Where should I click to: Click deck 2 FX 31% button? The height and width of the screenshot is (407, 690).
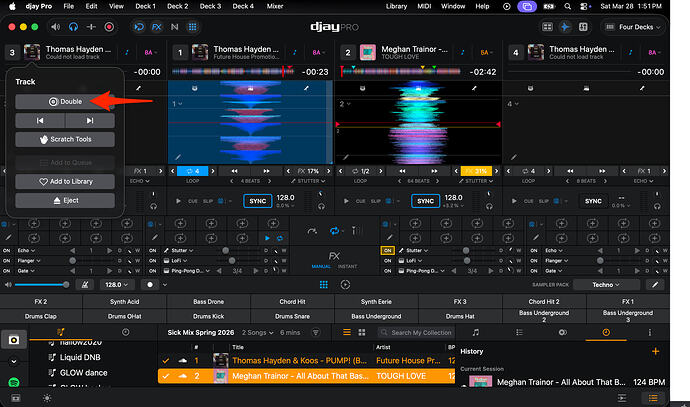pos(476,171)
